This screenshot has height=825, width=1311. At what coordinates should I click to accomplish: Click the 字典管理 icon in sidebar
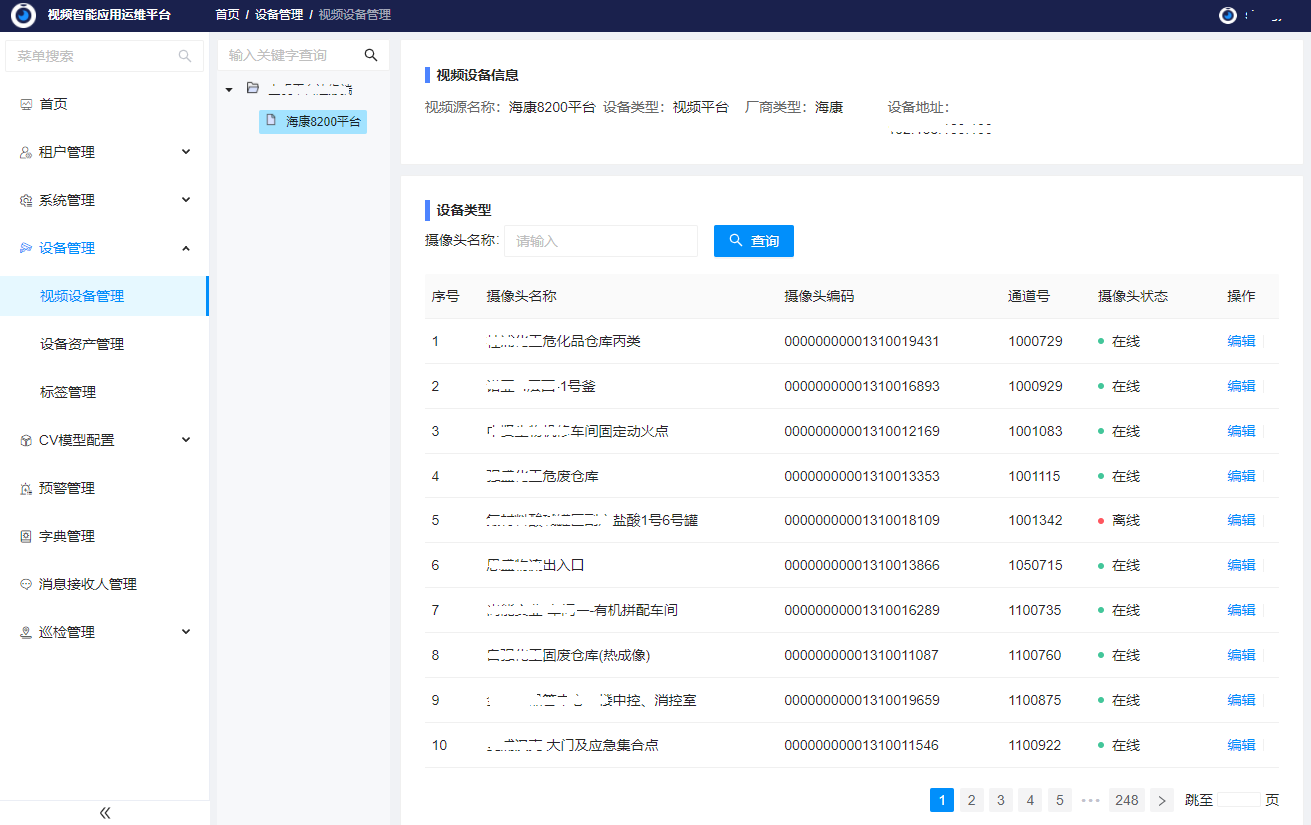(26, 536)
